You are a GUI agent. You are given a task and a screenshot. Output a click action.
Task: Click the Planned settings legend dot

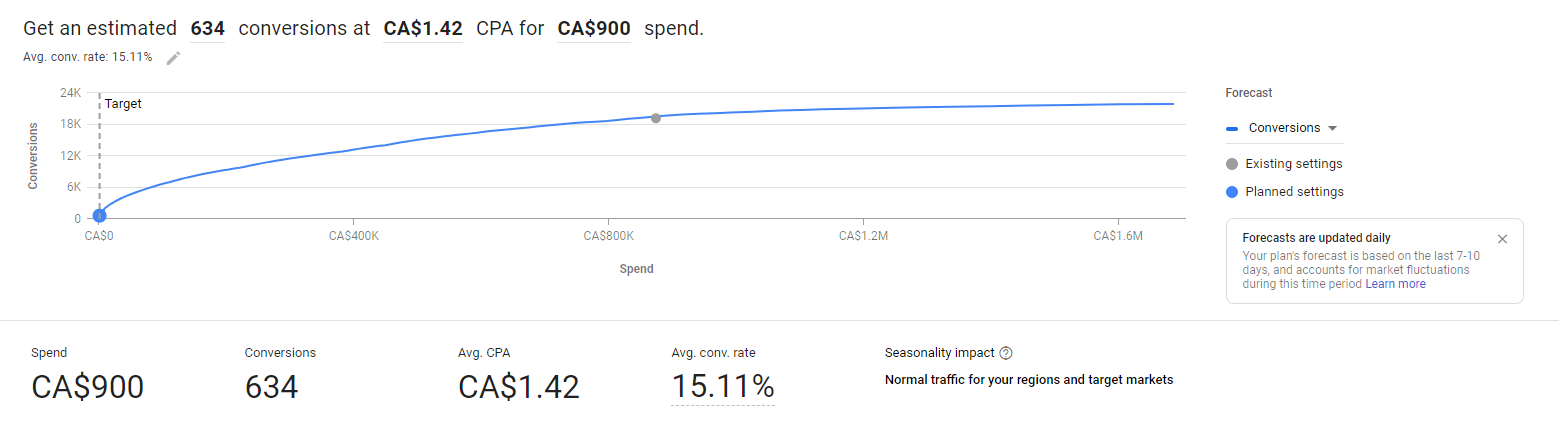pyautogui.click(x=1232, y=192)
